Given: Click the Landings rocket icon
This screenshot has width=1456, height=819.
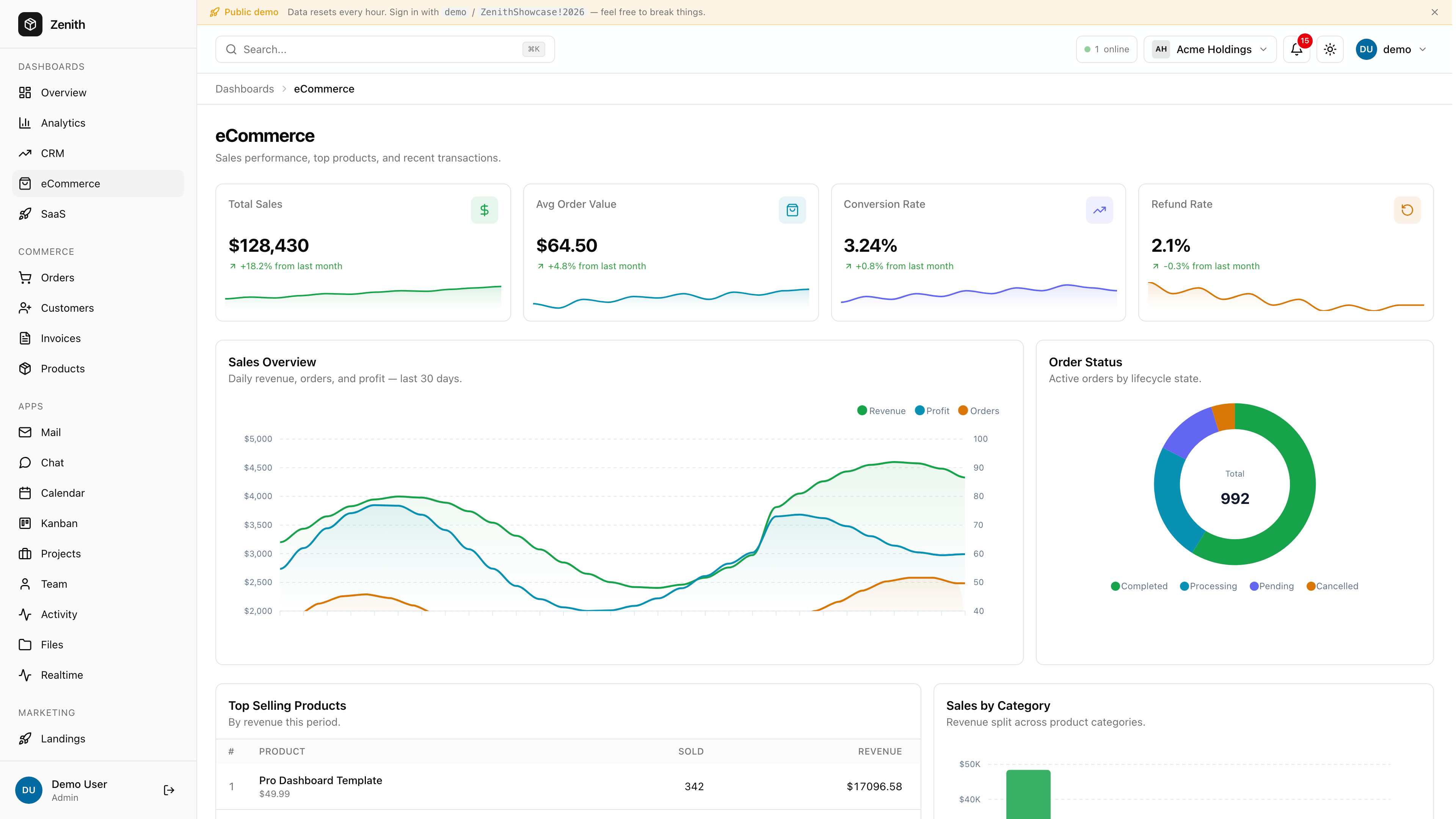Looking at the screenshot, I should (x=25, y=739).
